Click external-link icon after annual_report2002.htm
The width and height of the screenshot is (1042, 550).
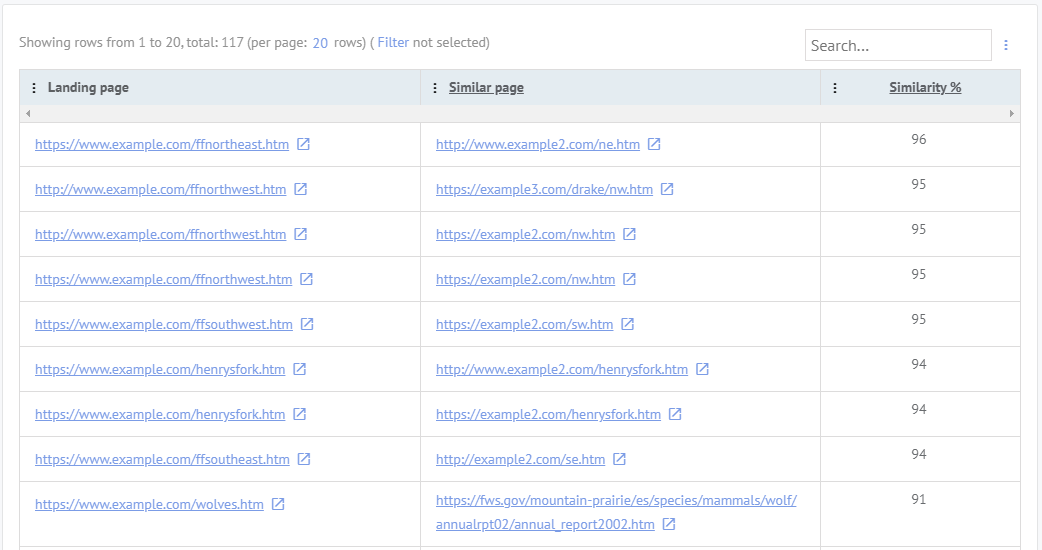tap(669, 524)
